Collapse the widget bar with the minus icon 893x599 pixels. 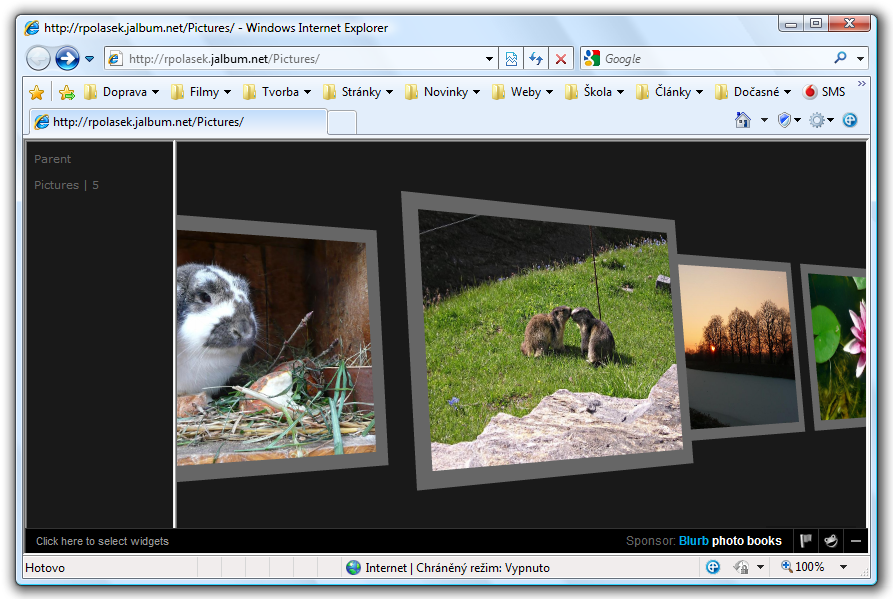click(855, 541)
